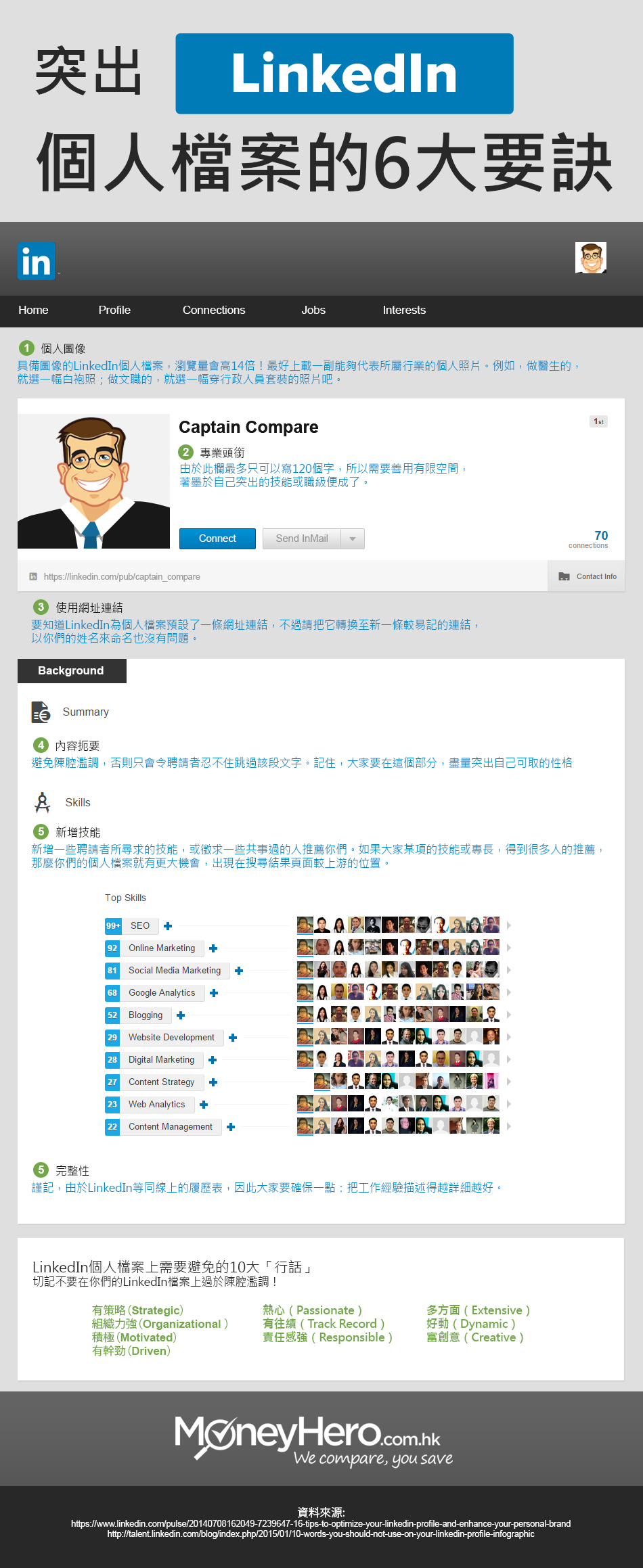Viewport: 643px width, 1568px height.
Task: Click the Captain Compare name heading
Action: 248,427
